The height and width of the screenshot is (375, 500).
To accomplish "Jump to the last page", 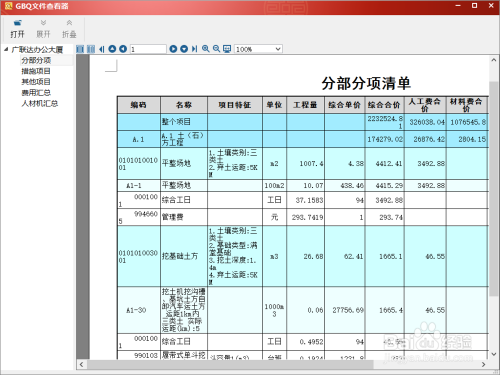I will tap(194, 49).
